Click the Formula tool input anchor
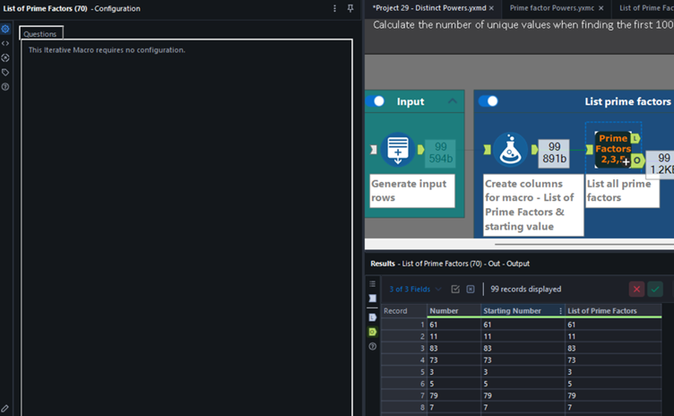 (487, 150)
